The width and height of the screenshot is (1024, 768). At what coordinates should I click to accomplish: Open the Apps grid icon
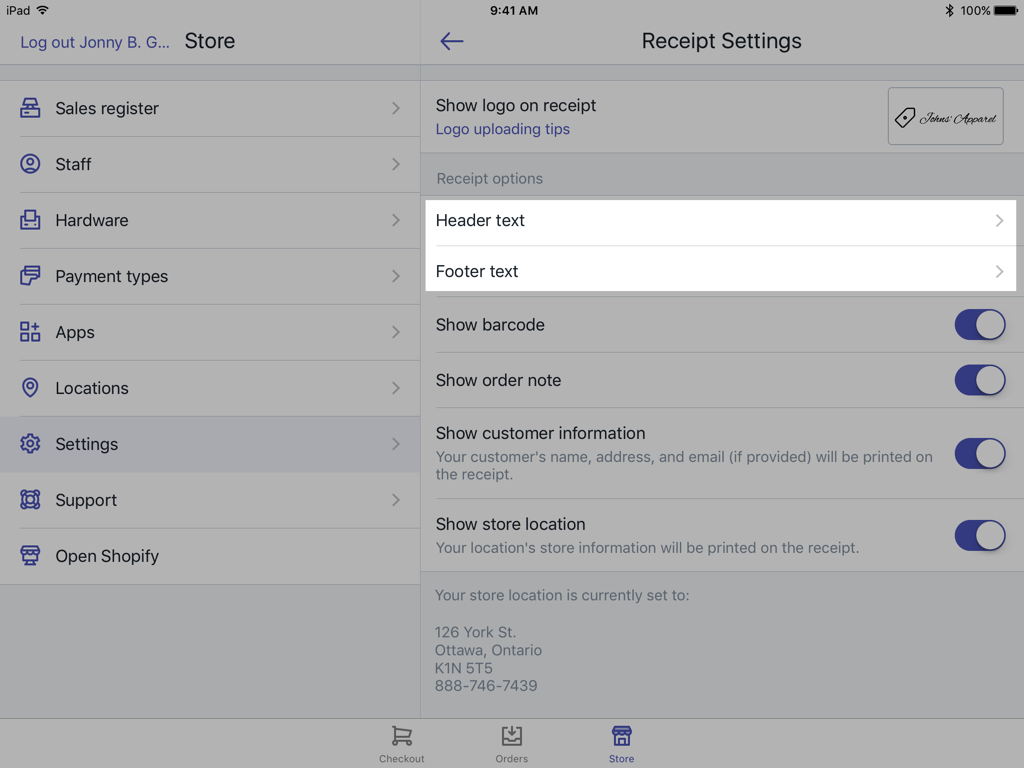coord(30,332)
